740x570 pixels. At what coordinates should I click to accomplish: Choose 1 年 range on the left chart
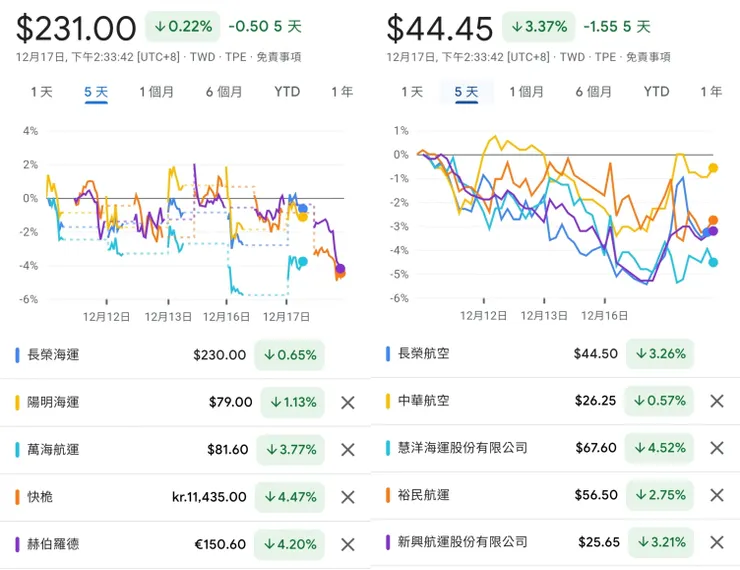(342, 92)
